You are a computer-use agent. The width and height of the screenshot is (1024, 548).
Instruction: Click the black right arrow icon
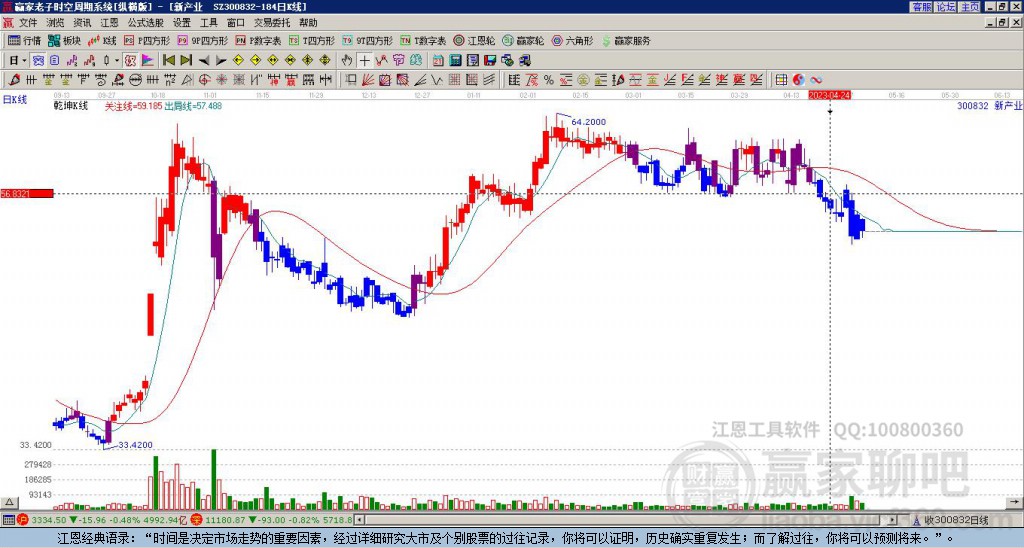[221, 61]
